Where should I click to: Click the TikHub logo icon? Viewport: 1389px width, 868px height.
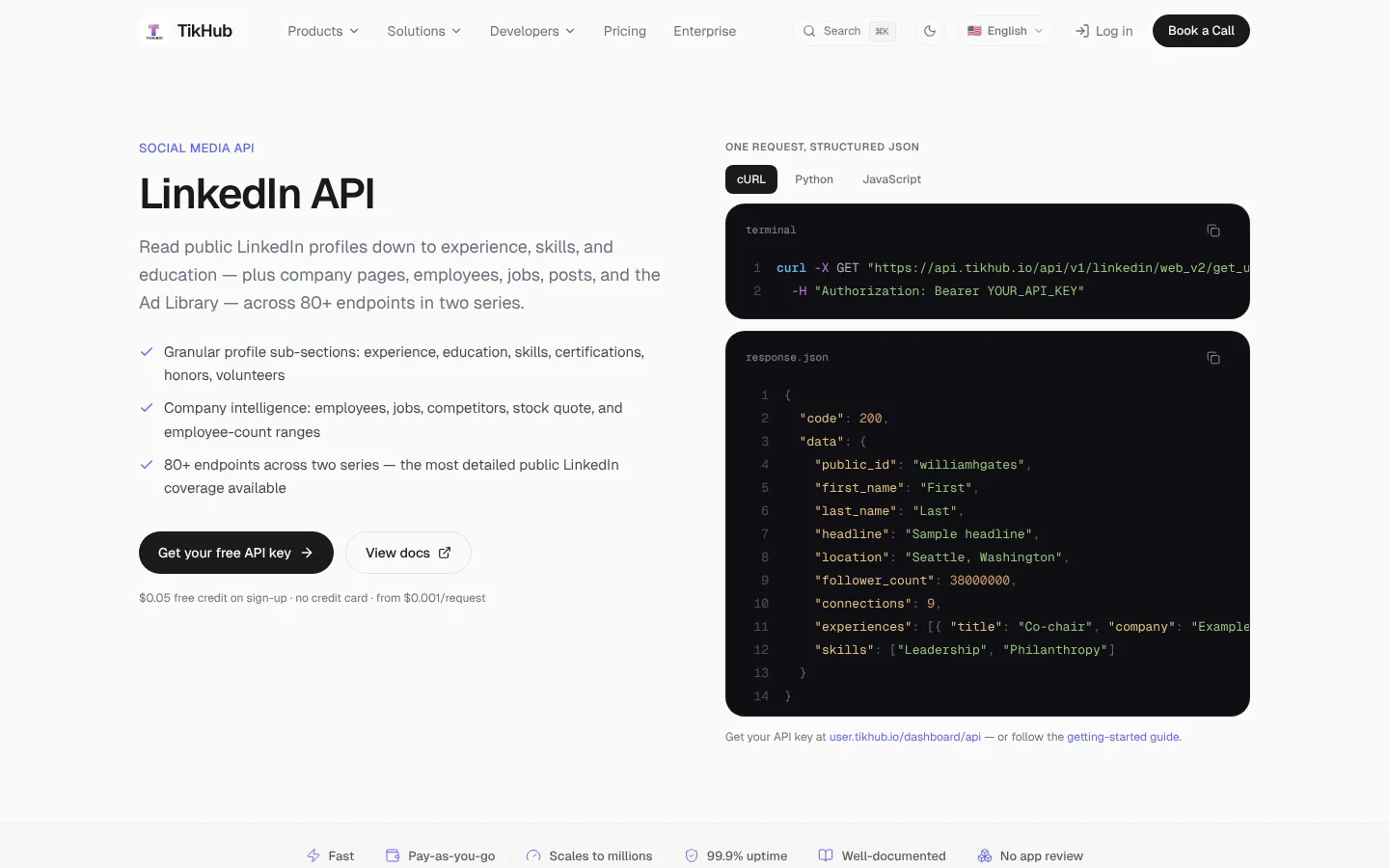tap(154, 31)
